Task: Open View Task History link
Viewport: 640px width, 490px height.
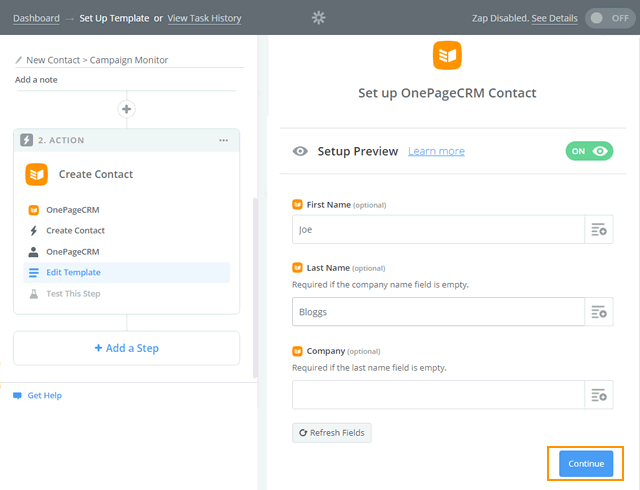Action: 204,18
